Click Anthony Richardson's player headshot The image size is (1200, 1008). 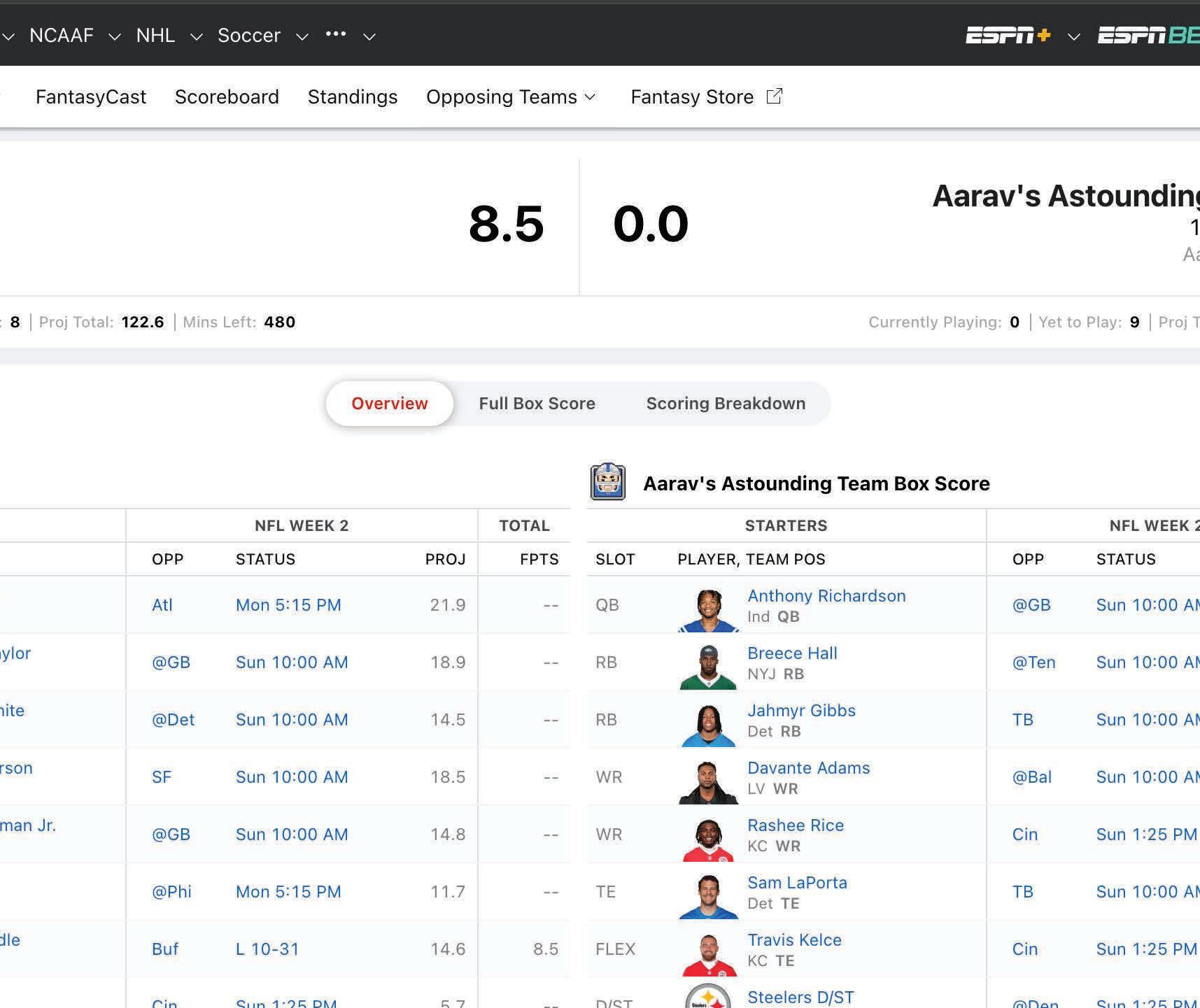(x=708, y=610)
